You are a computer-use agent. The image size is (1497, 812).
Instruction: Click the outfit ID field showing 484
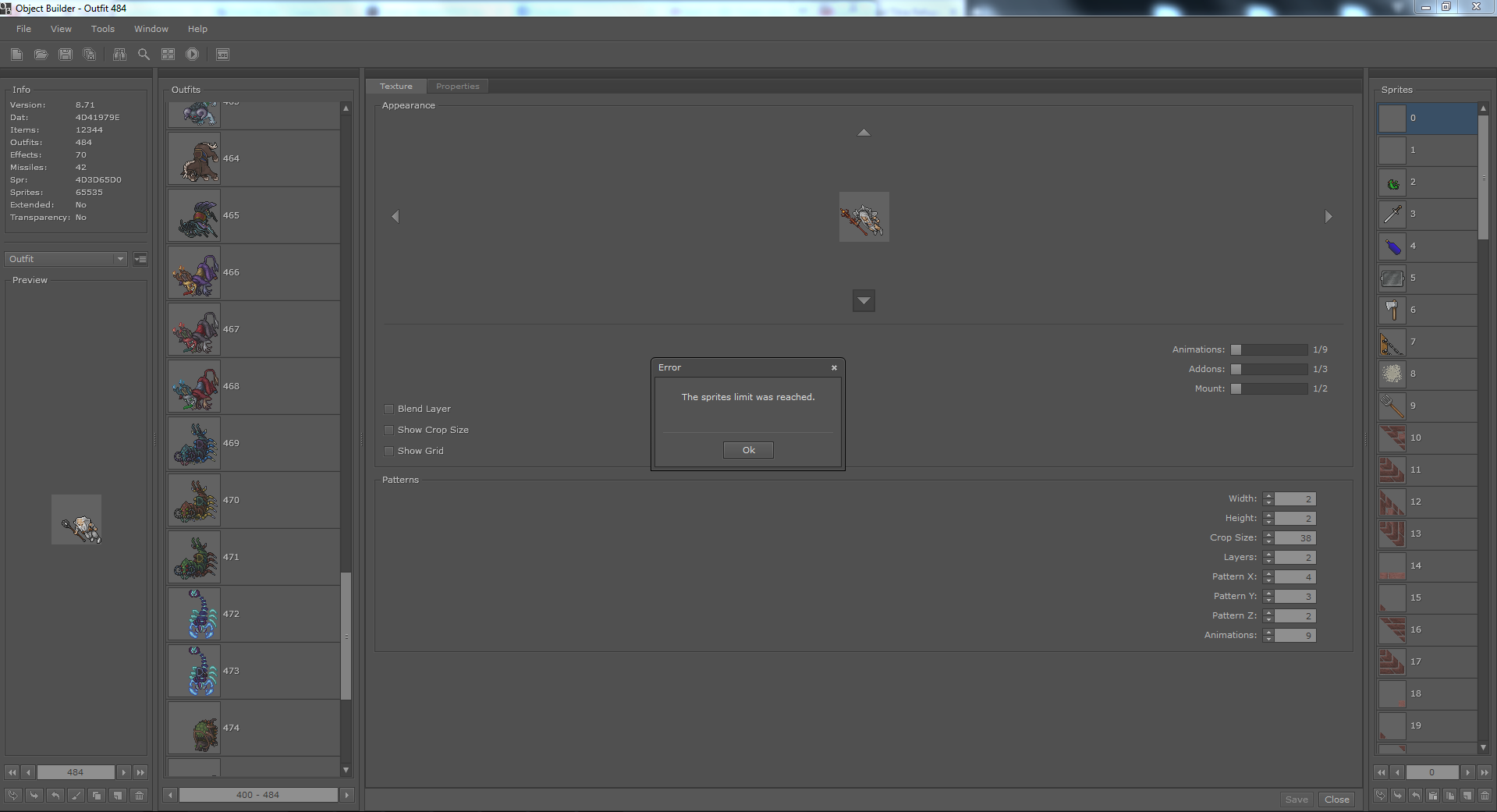pyautogui.click(x=76, y=772)
